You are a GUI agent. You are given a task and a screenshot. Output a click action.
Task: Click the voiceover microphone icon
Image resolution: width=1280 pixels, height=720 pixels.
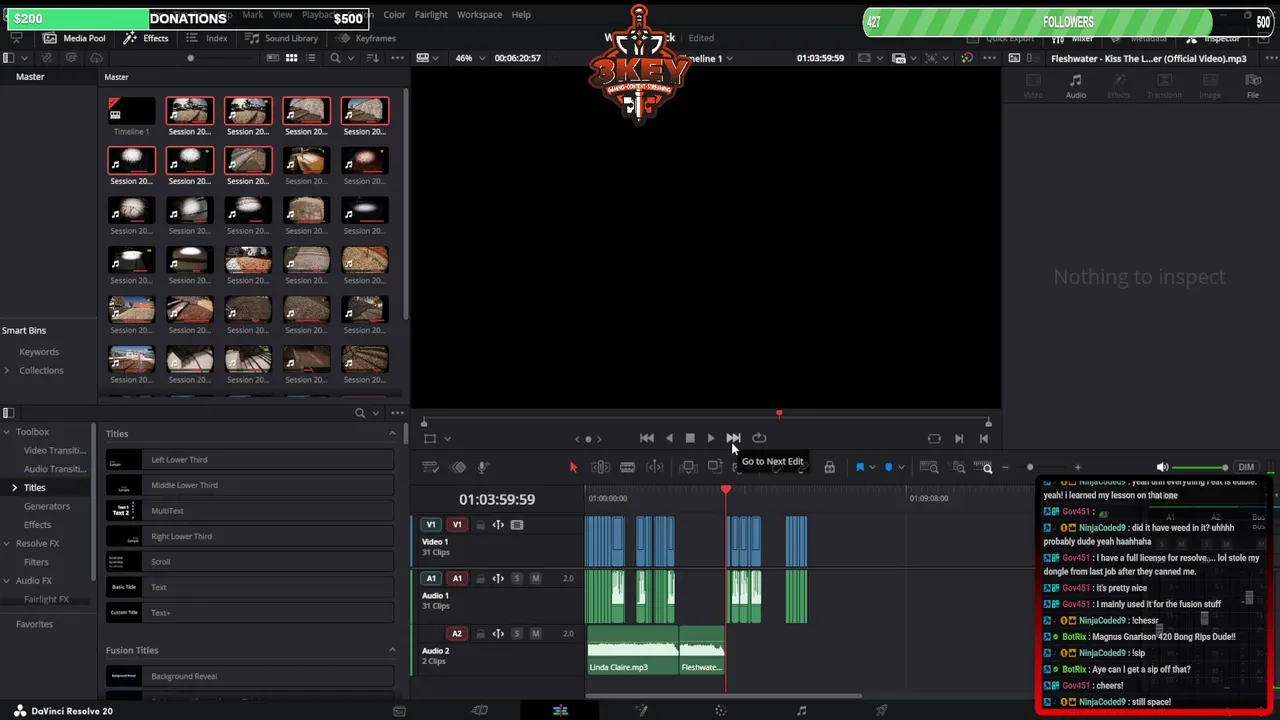[483, 467]
